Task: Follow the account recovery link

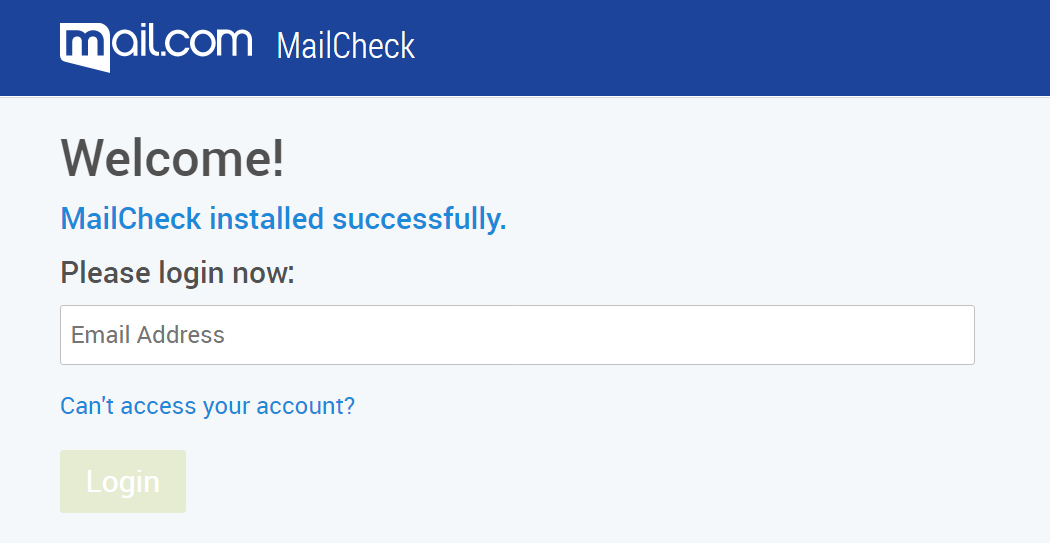Action: click(208, 406)
